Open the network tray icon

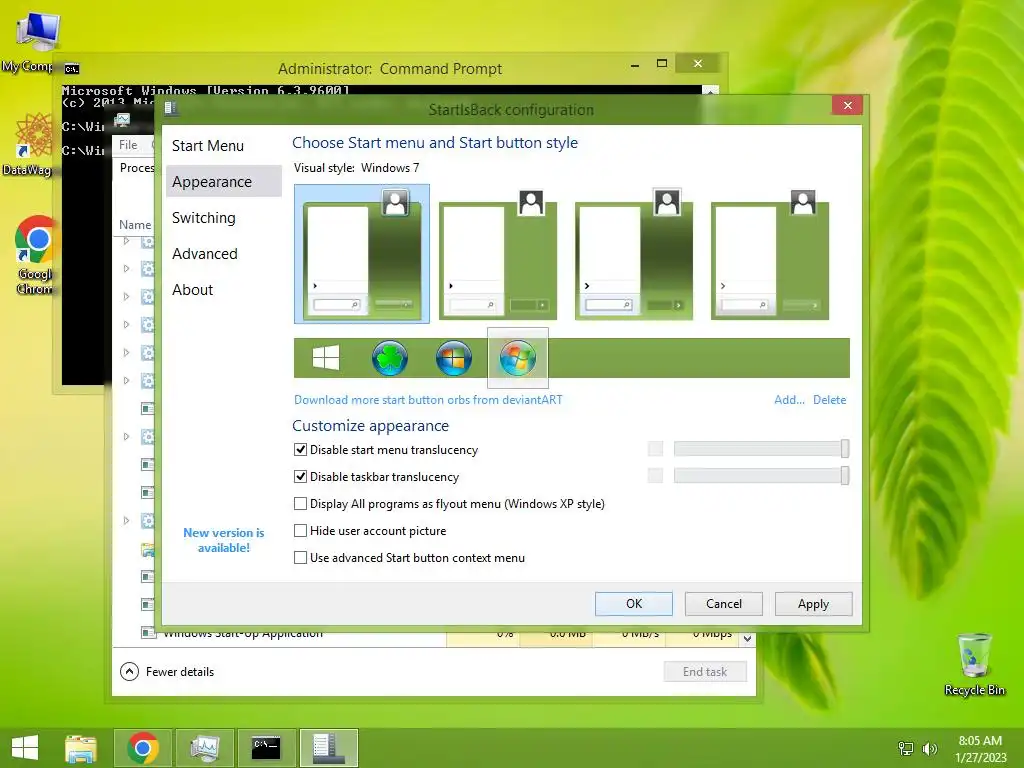pos(906,748)
